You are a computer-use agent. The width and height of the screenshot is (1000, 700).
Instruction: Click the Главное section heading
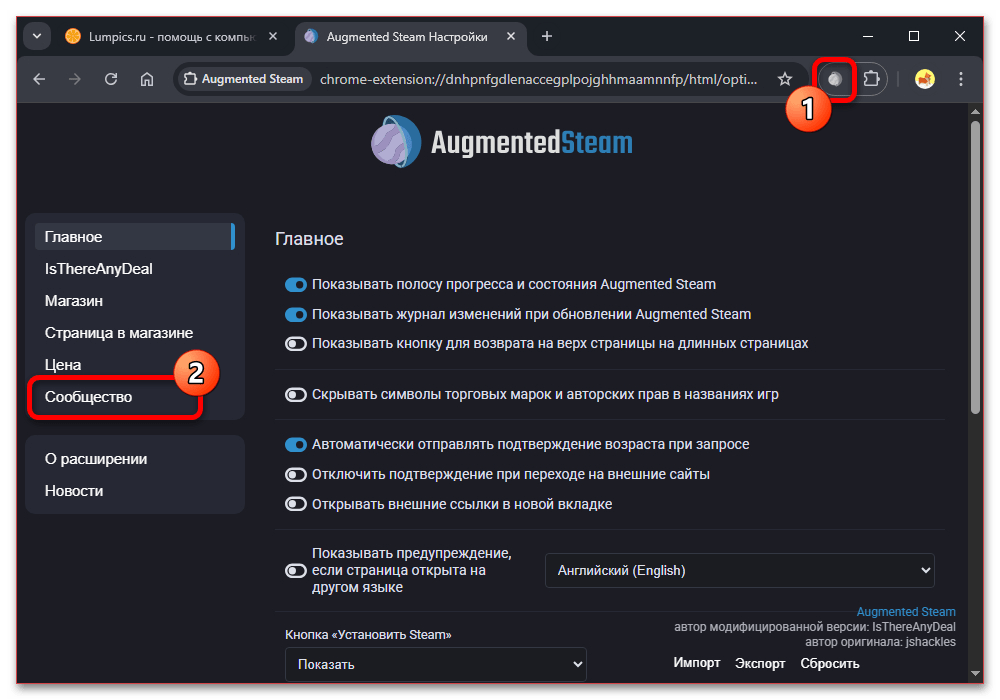click(x=309, y=239)
